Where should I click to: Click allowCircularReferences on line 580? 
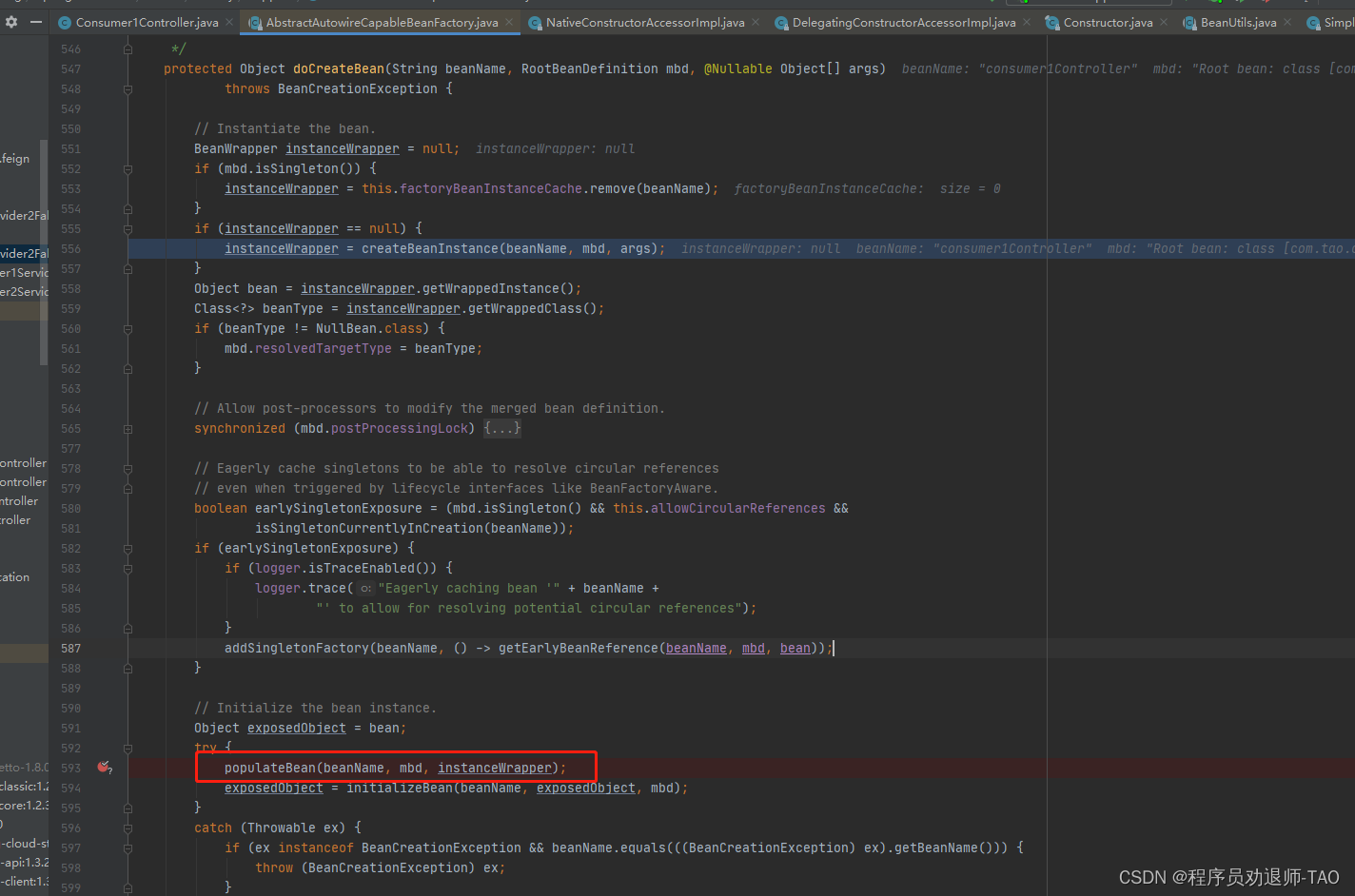[x=738, y=509]
